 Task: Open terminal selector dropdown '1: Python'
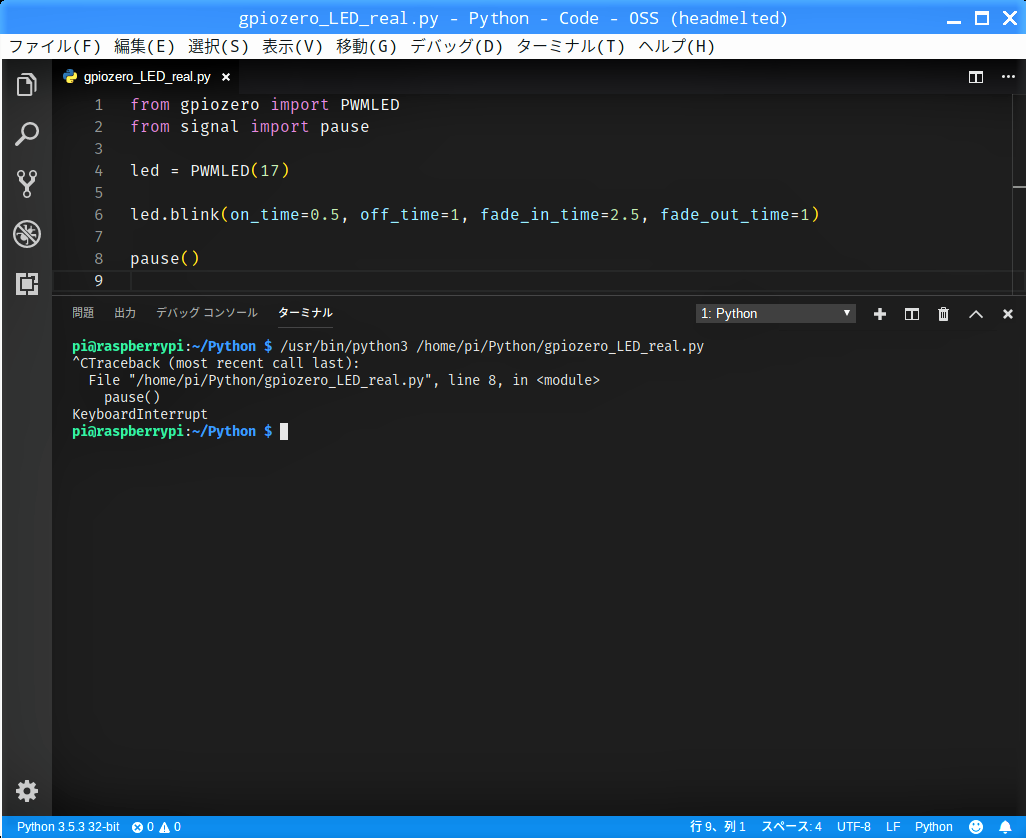(x=776, y=314)
